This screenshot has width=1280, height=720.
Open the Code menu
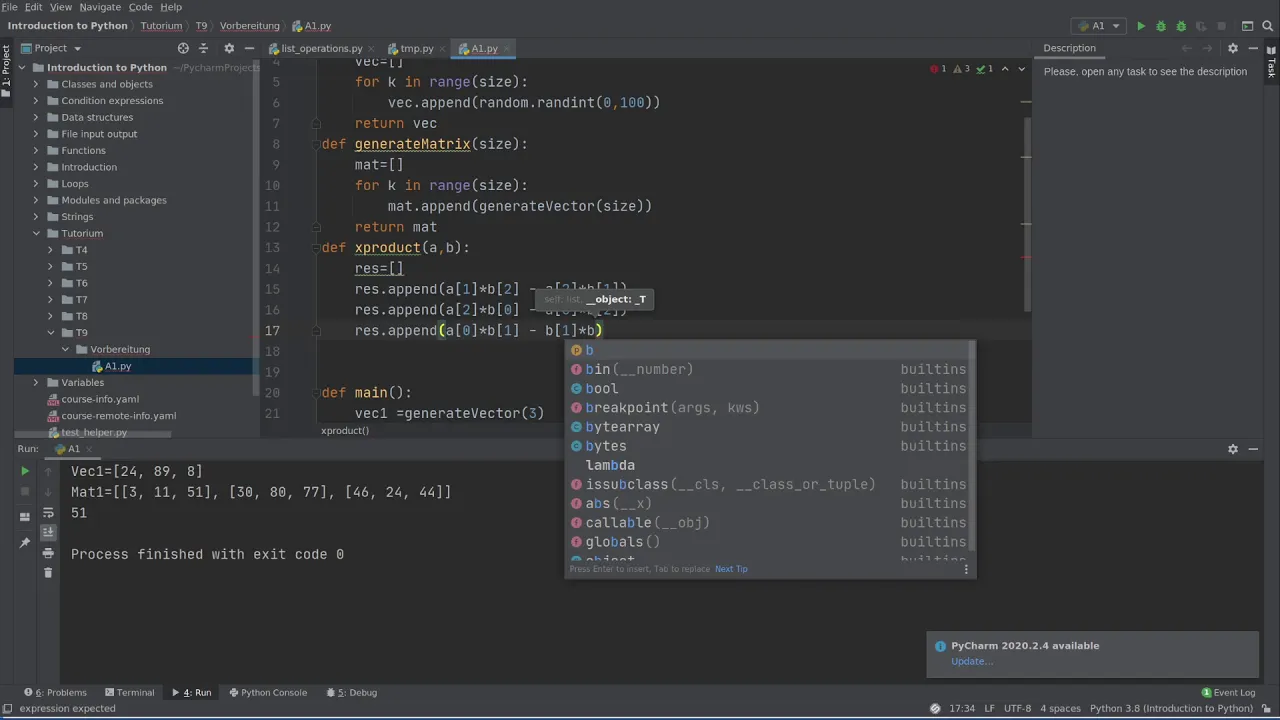point(140,7)
